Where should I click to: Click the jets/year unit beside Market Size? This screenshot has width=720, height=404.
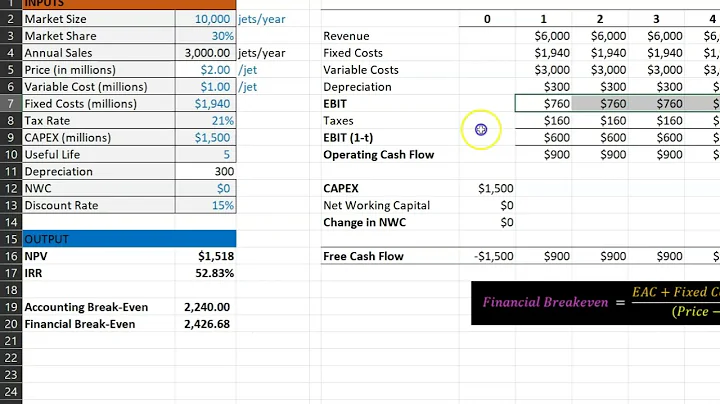tap(262, 19)
